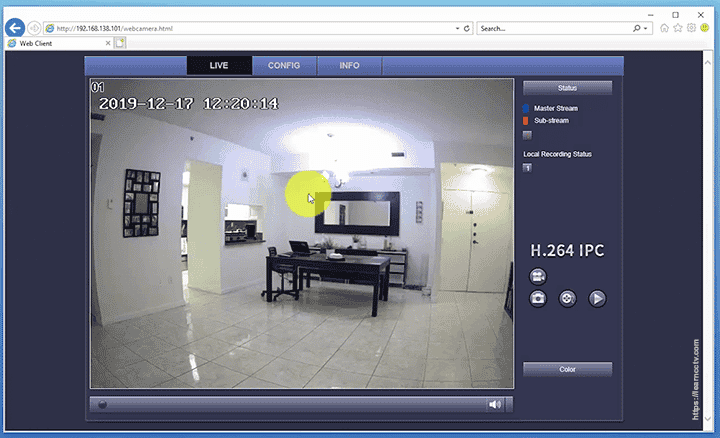Select the Sub-stream option
720x438 pixels.
550,121
